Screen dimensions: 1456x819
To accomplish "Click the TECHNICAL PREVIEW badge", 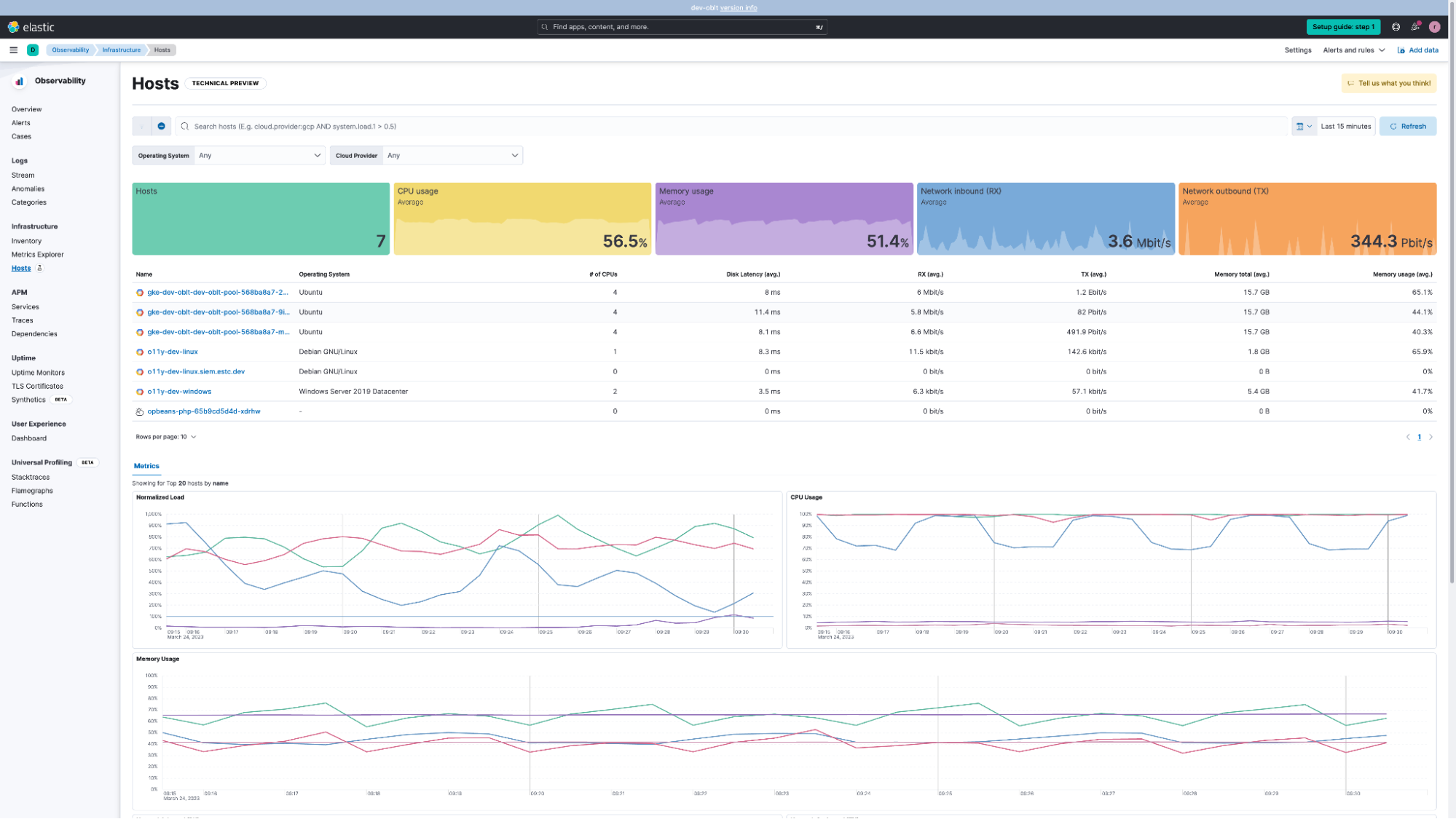I will 225,84.
